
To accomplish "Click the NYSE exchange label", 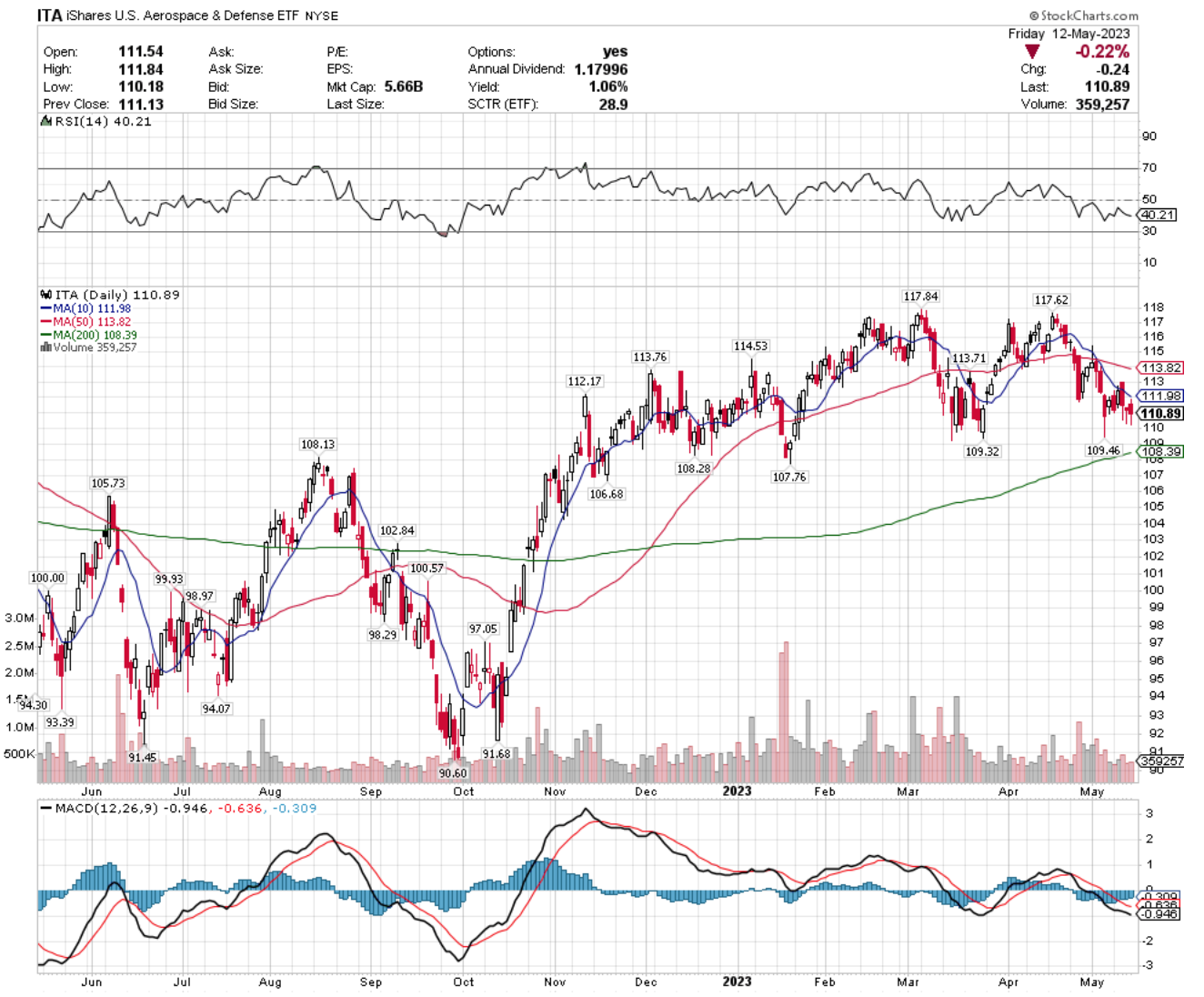I will coord(322,16).
